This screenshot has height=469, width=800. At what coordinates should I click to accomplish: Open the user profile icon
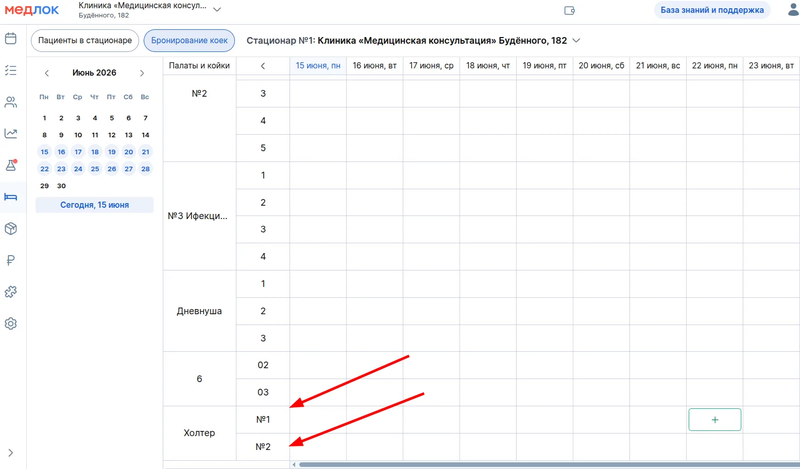tap(793, 10)
